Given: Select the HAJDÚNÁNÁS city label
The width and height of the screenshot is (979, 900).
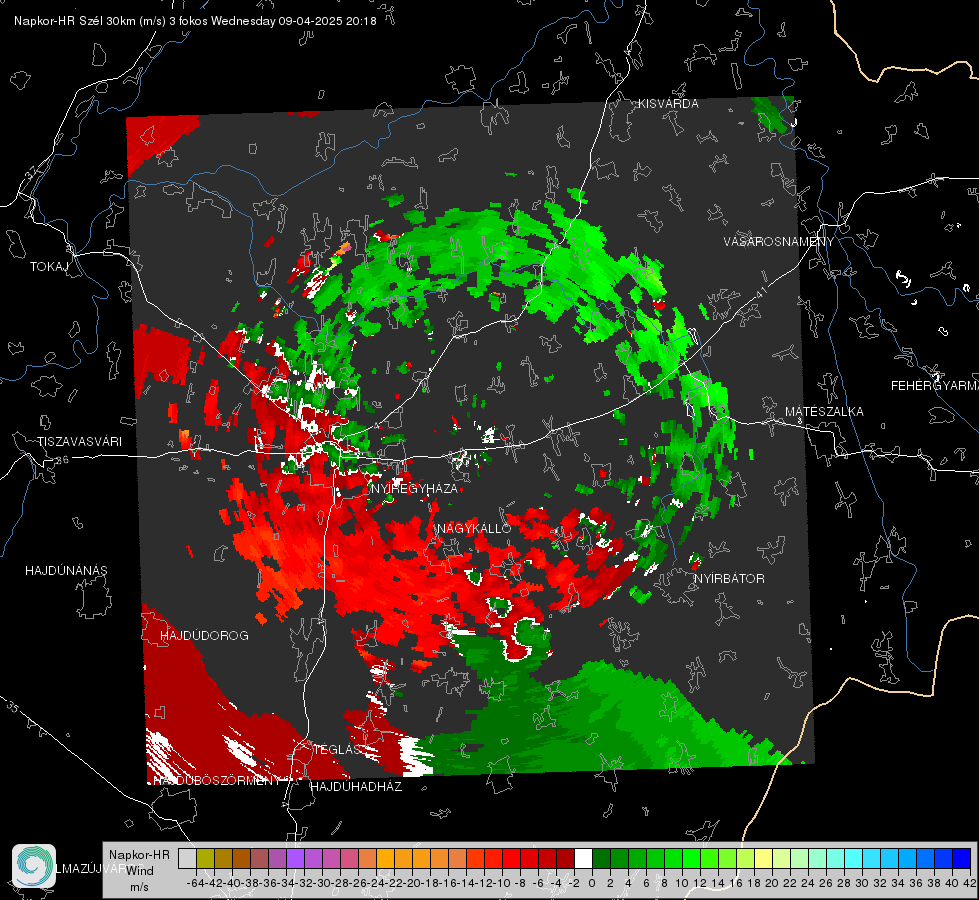Looking at the screenshot, I should point(66,571).
